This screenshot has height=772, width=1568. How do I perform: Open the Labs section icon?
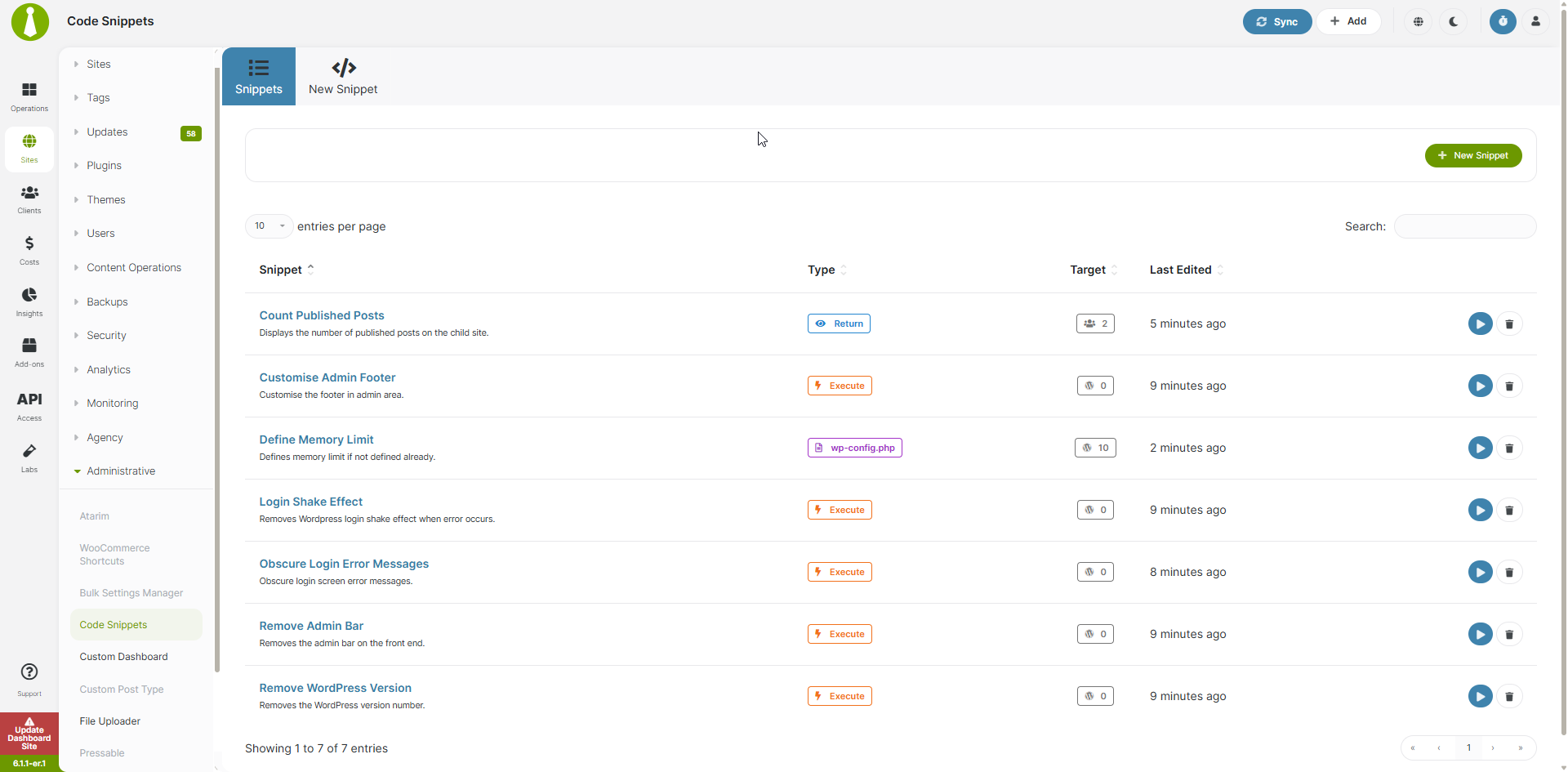point(29,457)
